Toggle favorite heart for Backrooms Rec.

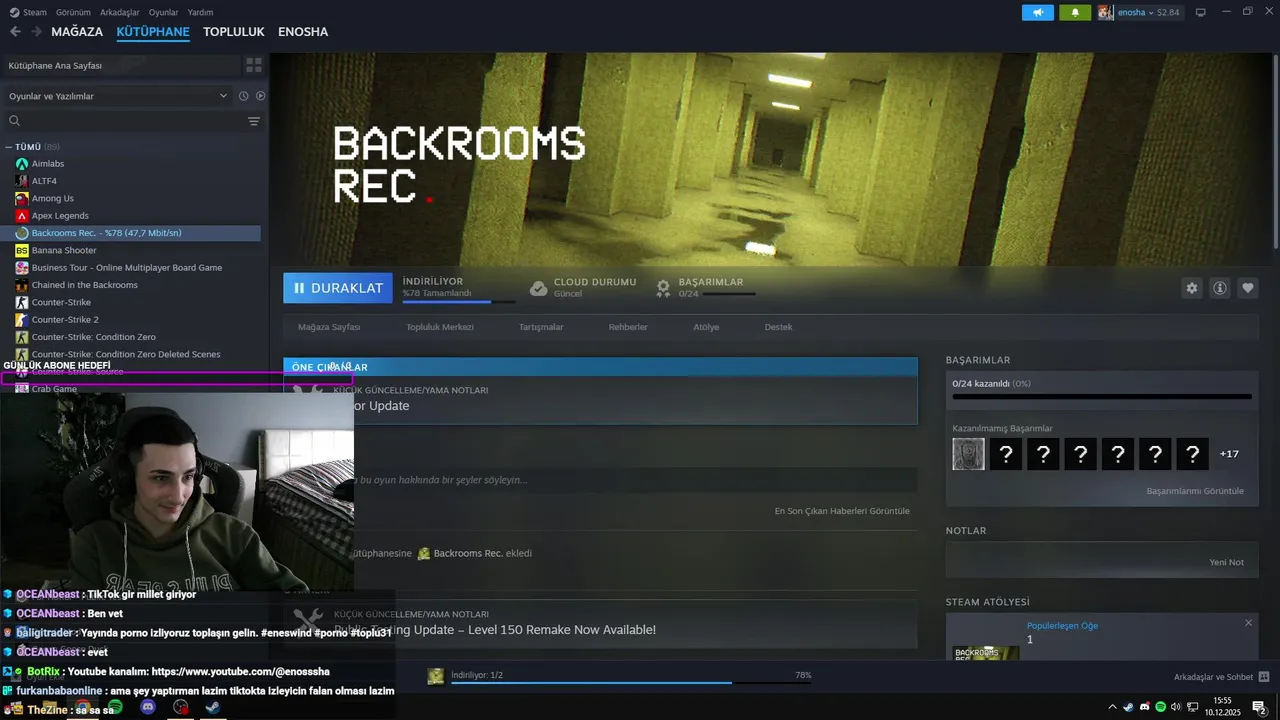[1248, 288]
